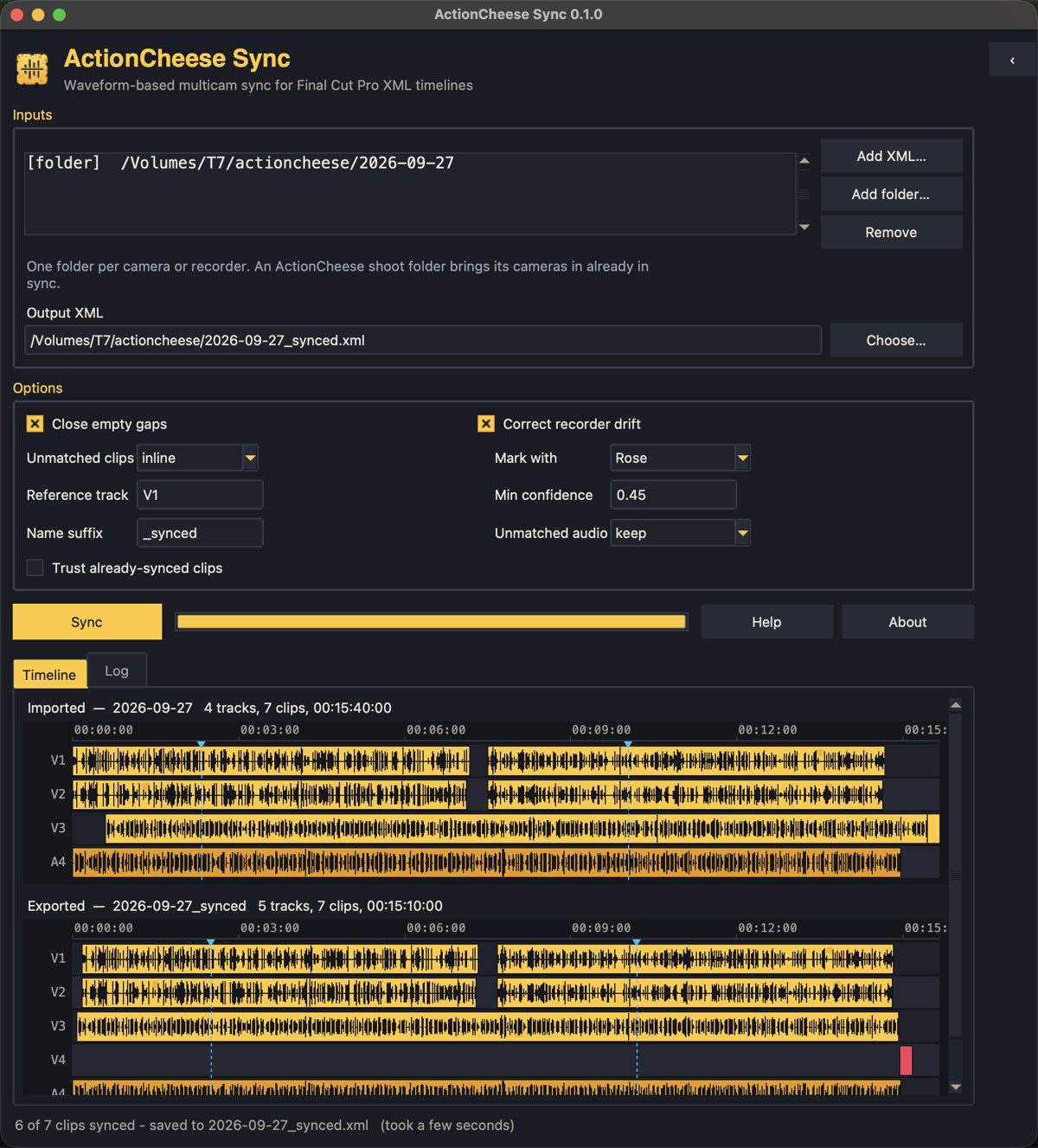
Task: Click the second playhead marker on Imported timeline
Action: (x=628, y=744)
